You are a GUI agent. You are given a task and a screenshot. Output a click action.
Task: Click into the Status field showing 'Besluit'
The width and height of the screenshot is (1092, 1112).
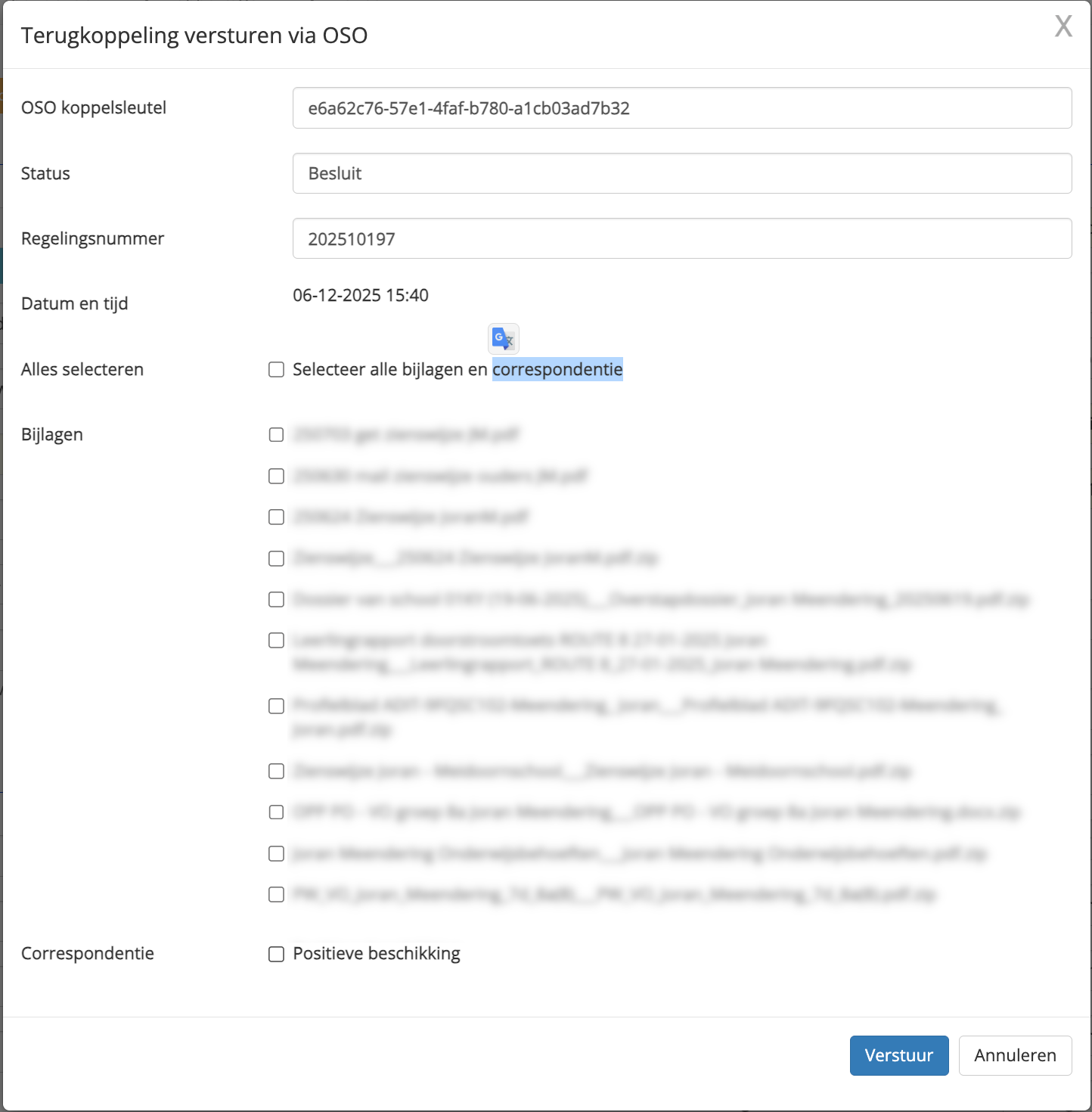pyautogui.click(x=681, y=173)
